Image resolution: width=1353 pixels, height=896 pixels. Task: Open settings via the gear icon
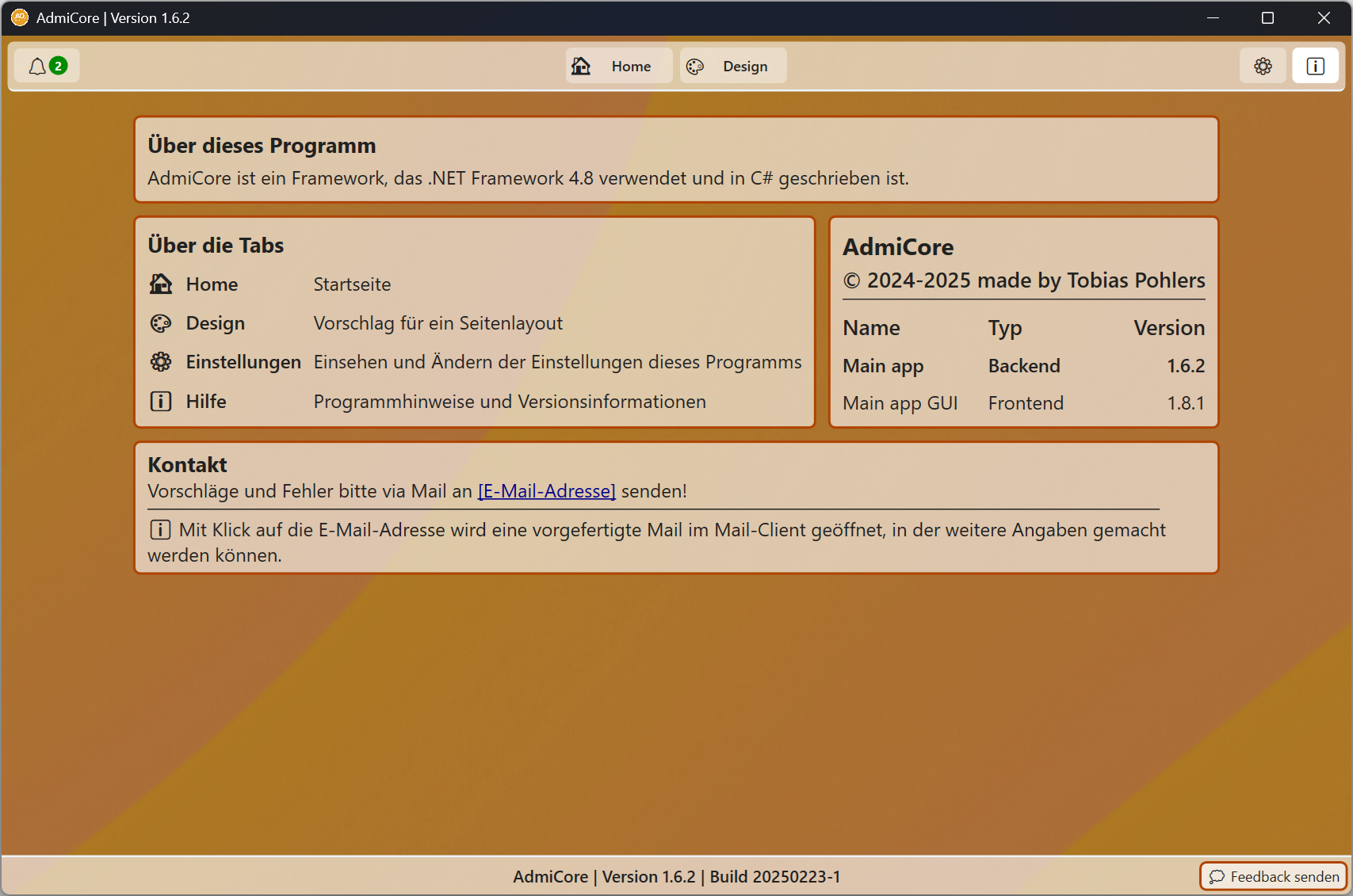point(1263,66)
